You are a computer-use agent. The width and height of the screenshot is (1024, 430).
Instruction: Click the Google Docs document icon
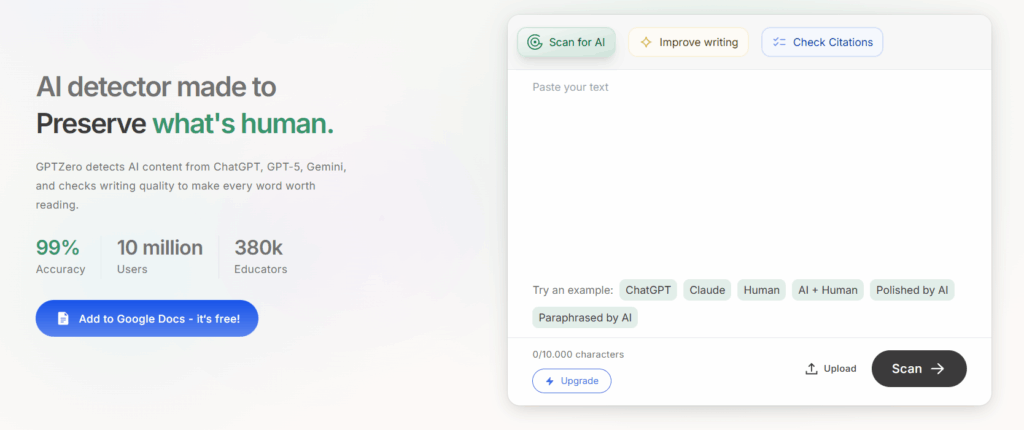[x=63, y=319]
